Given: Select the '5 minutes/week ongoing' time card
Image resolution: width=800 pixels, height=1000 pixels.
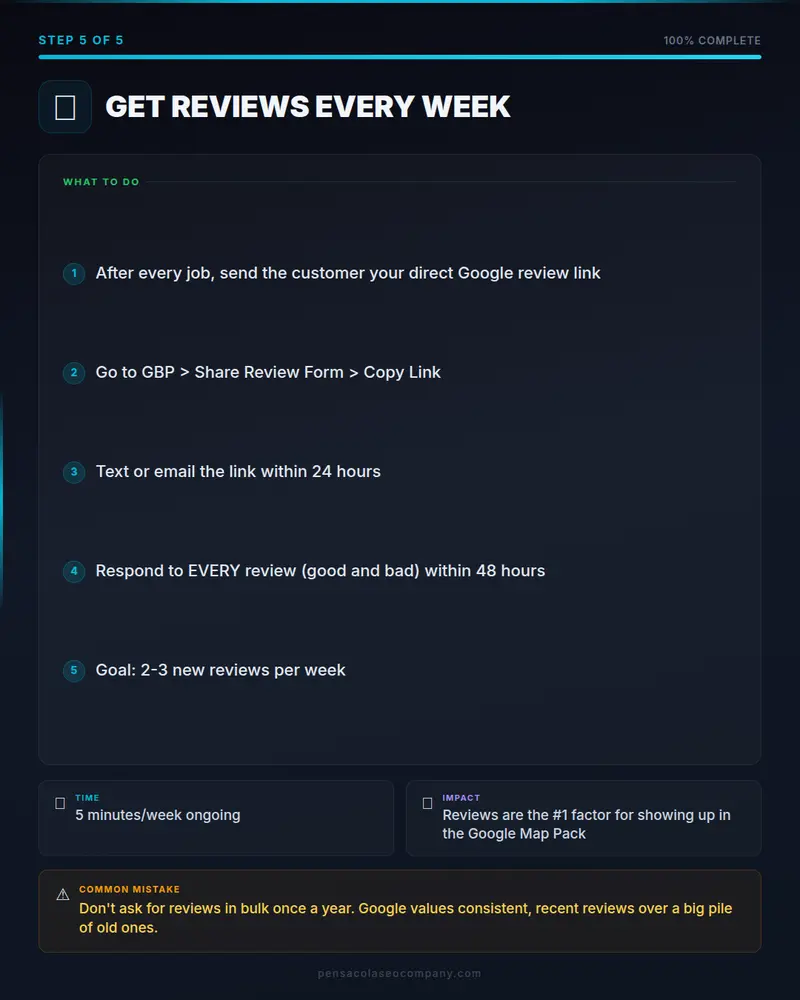Looking at the screenshot, I should [x=216, y=818].
